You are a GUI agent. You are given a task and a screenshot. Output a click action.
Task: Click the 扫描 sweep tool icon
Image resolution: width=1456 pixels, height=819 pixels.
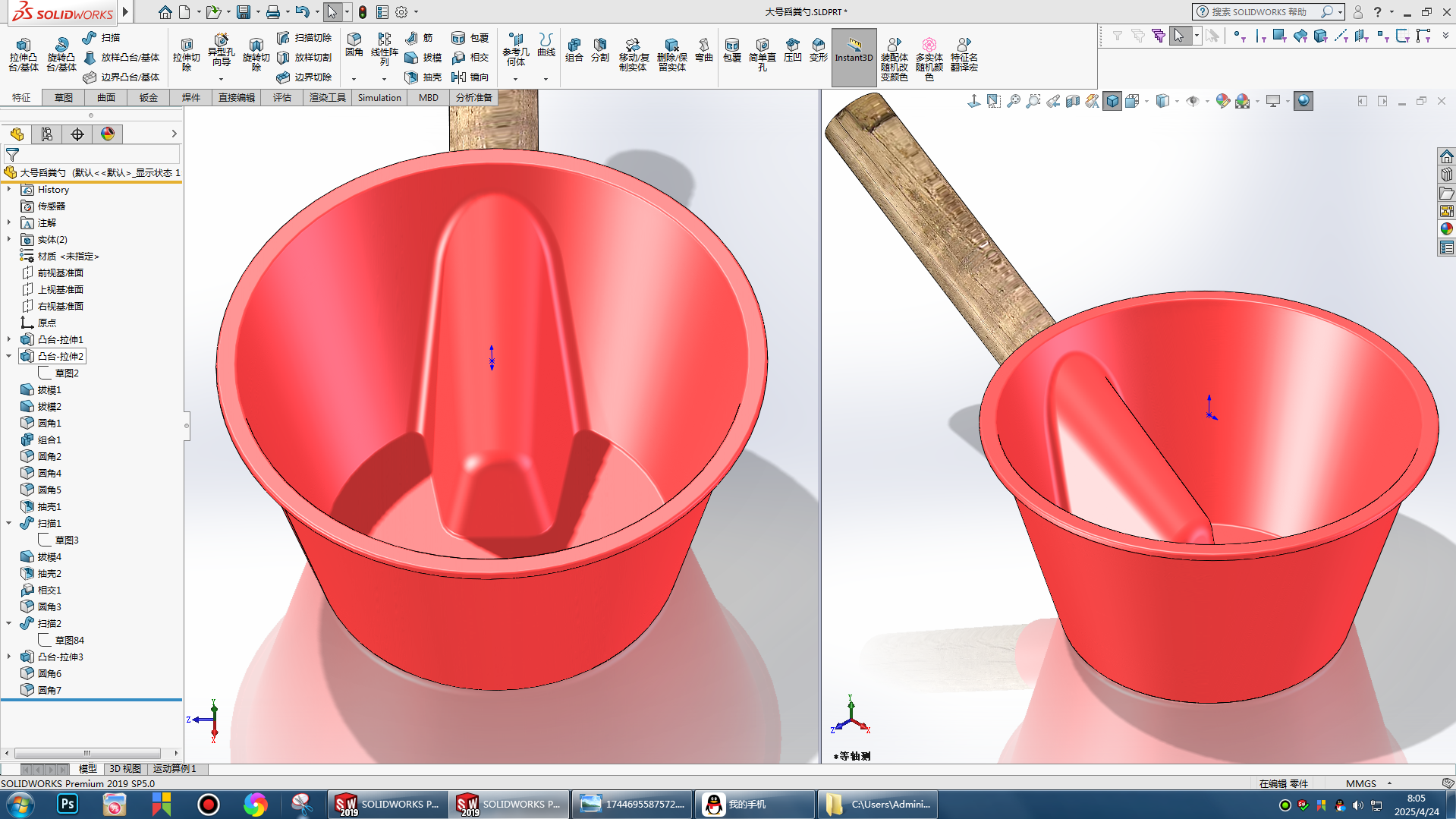90,38
